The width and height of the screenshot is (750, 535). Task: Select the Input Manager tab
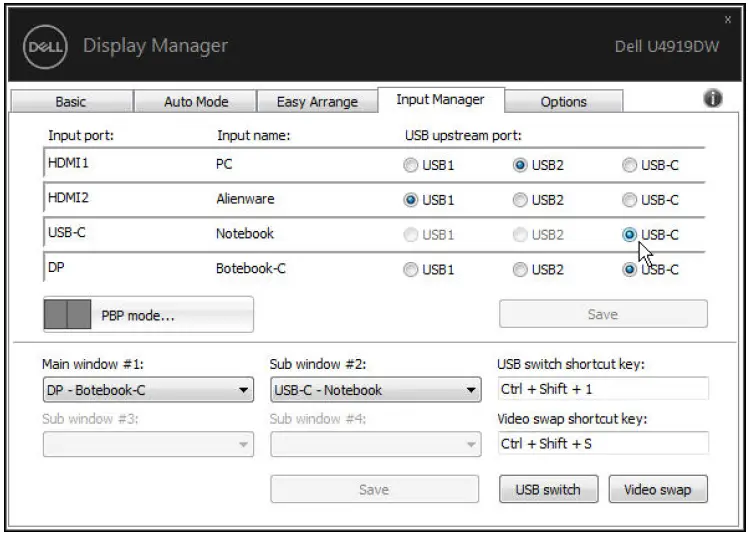point(441,99)
